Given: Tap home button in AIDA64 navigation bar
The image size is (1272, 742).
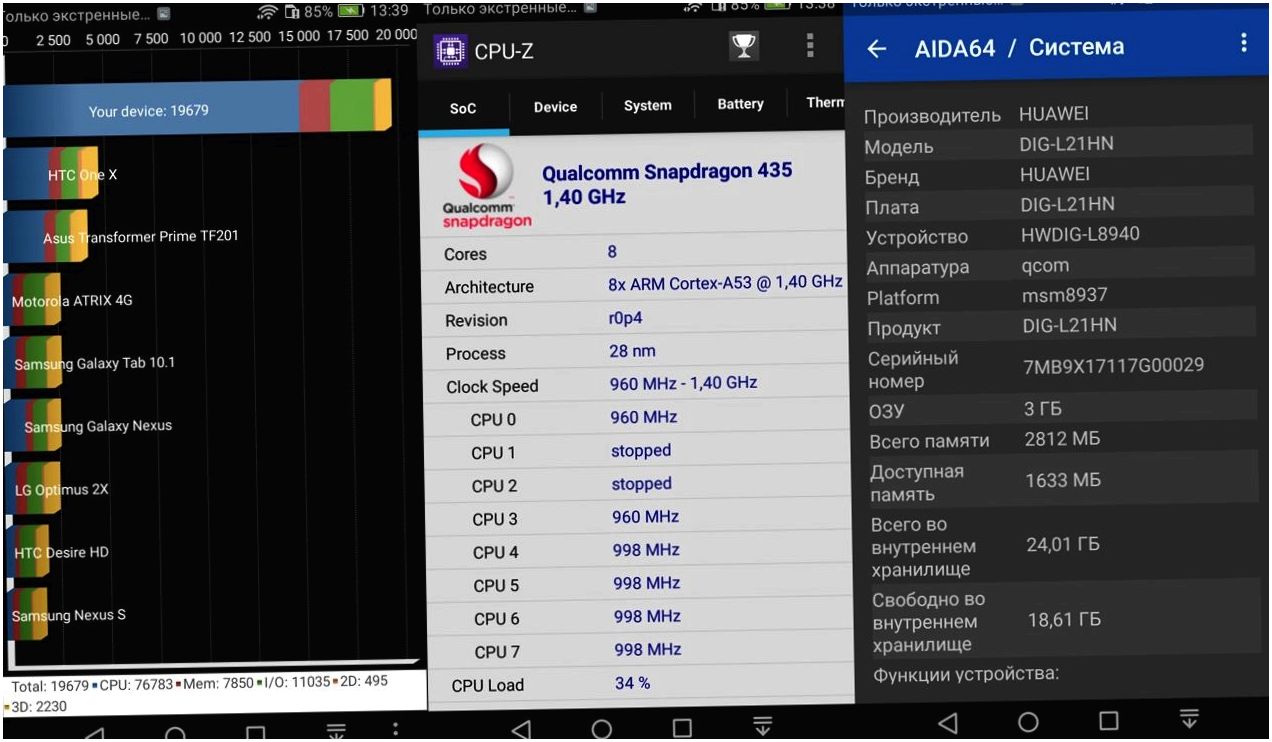Looking at the screenshot, I should (x=1028, y=721).
